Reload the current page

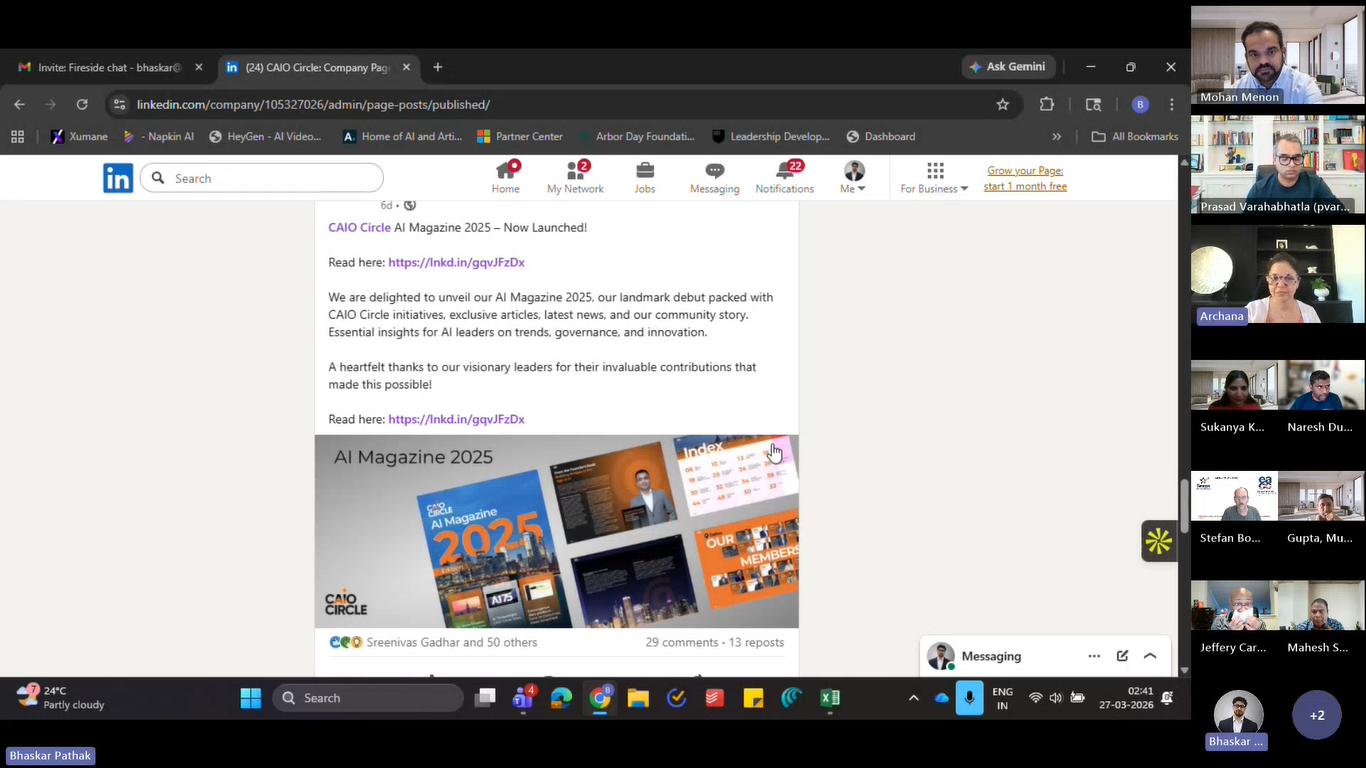[x=82, y=104]
